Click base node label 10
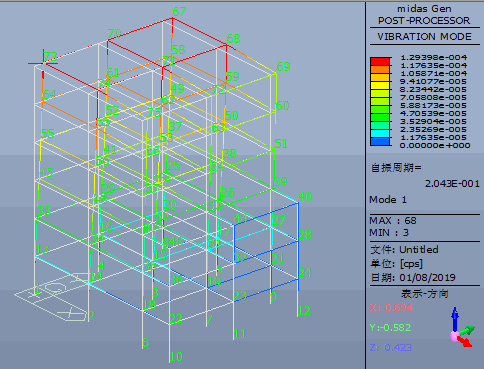 (176, 357)
